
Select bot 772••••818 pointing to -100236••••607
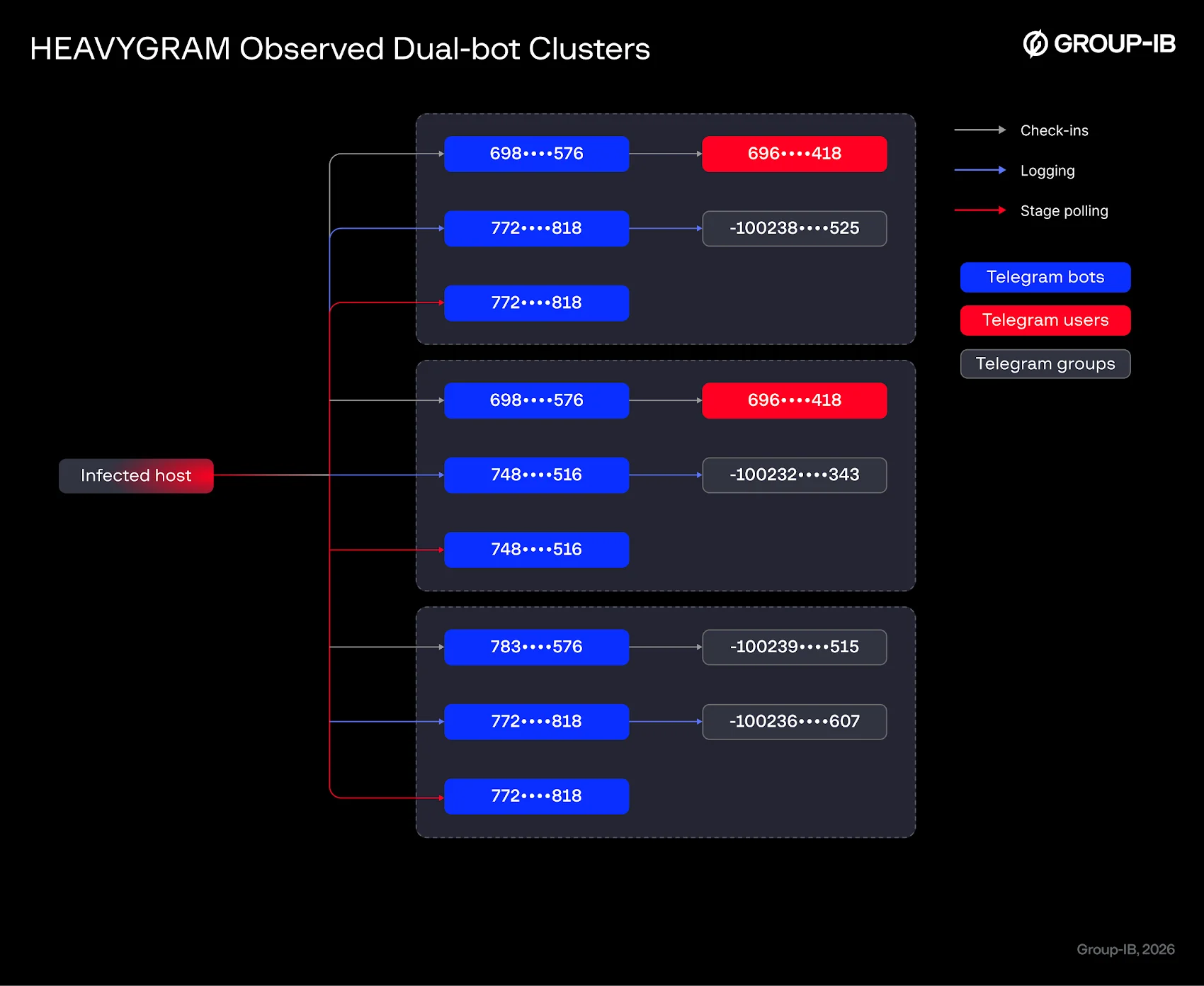(x=536, y=721)
